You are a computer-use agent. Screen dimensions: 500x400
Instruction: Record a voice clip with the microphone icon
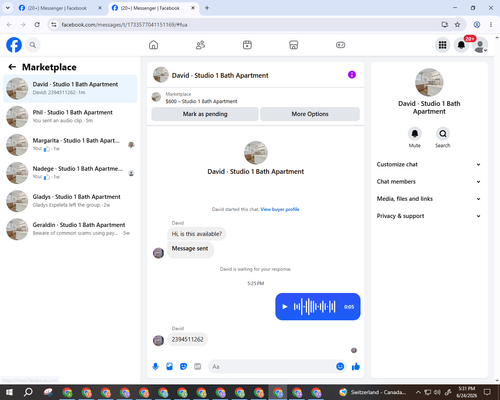click(x=155, y=367)
